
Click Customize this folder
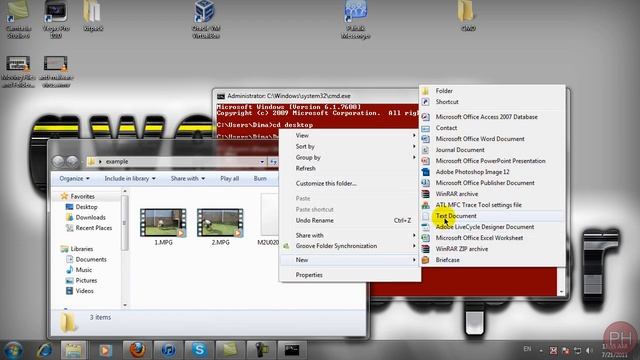pos(326,184)
